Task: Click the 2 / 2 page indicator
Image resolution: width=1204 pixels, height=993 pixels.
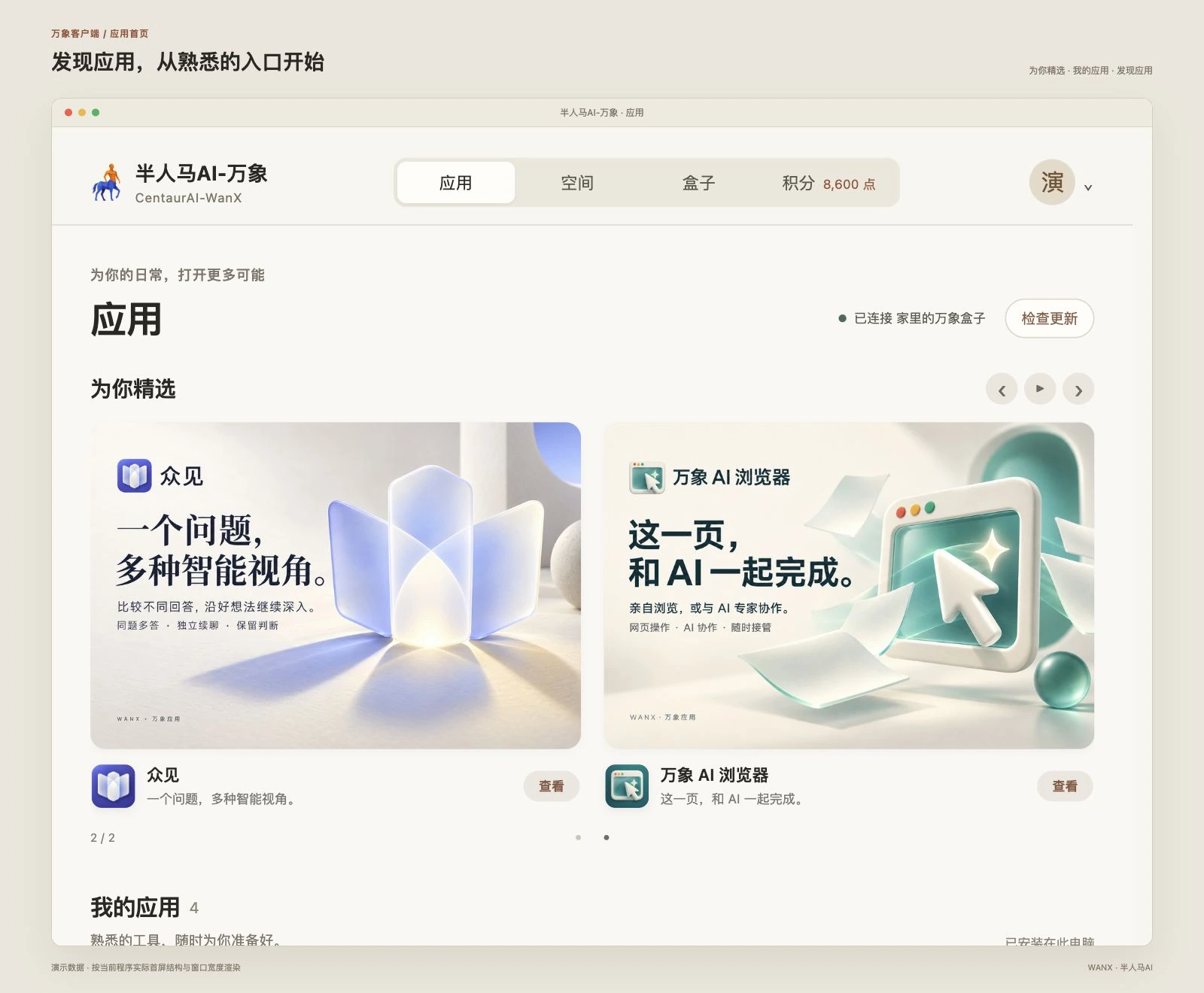Action: 103,838
